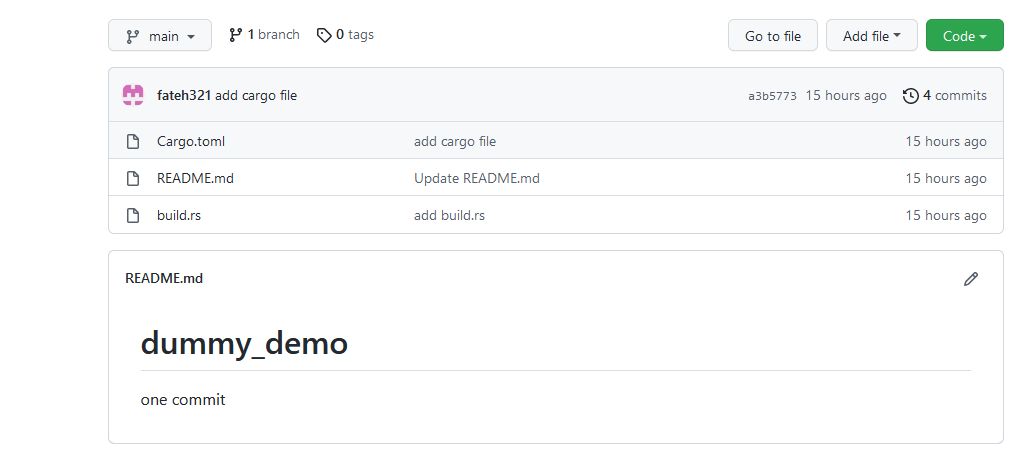Click the Go to file button
Viewport: 1015px width, 465px height.
(x=773, y=36)
